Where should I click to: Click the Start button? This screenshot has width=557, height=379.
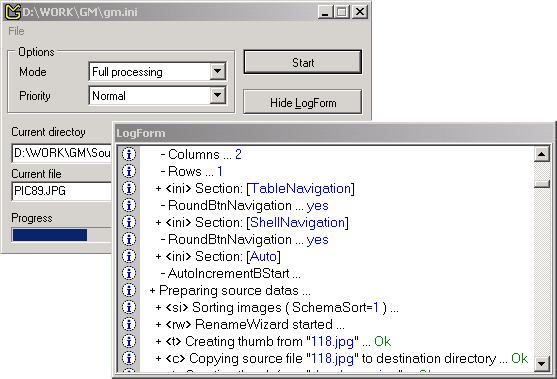[303, 62]
